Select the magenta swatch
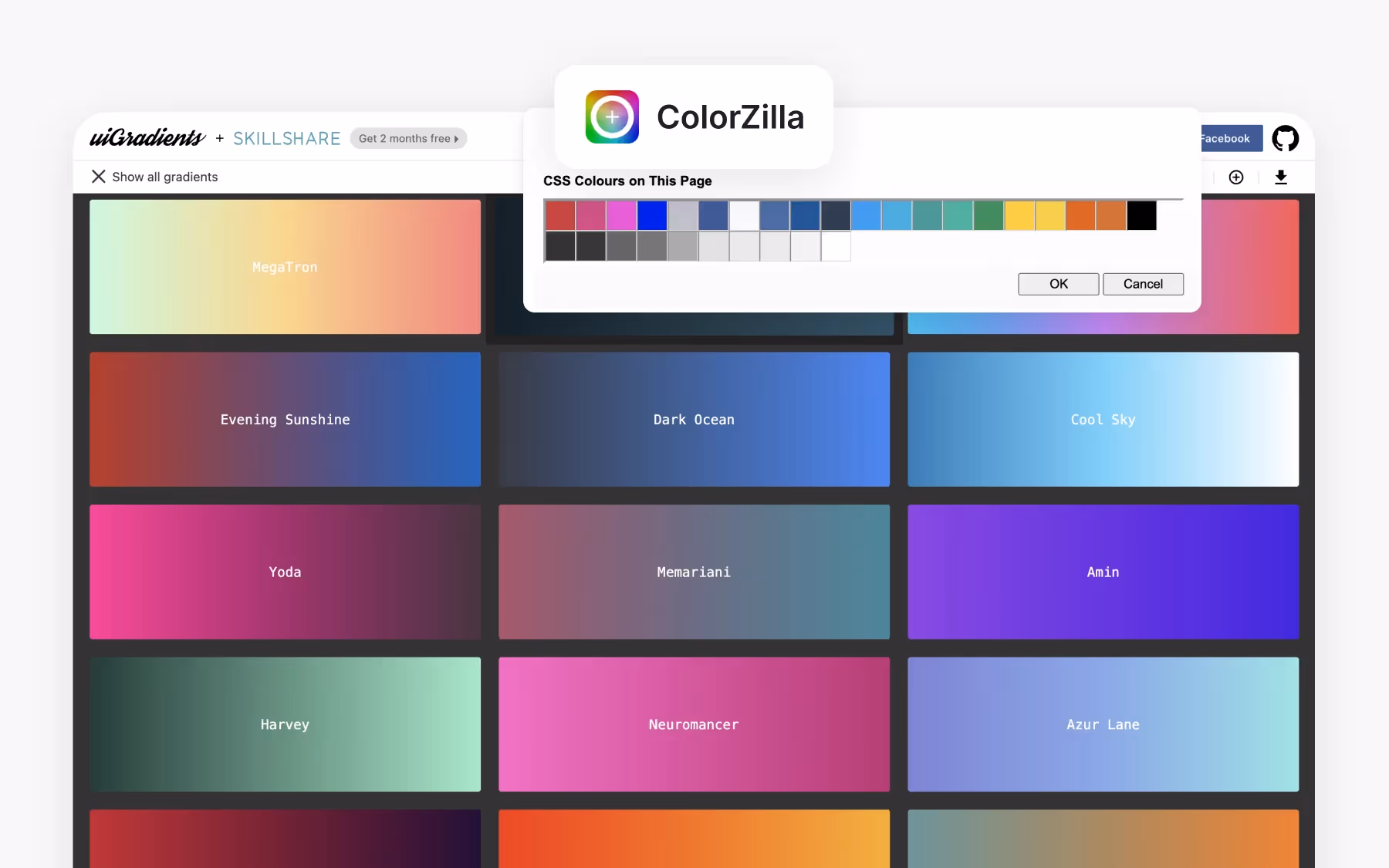 click(621, 215)
